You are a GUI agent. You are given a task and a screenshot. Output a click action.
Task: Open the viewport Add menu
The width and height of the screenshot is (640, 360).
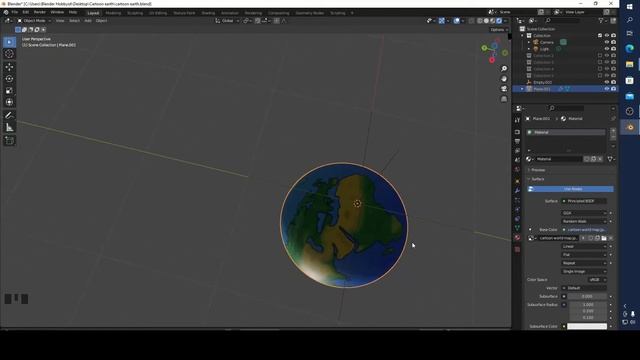(x=88, y=20)
